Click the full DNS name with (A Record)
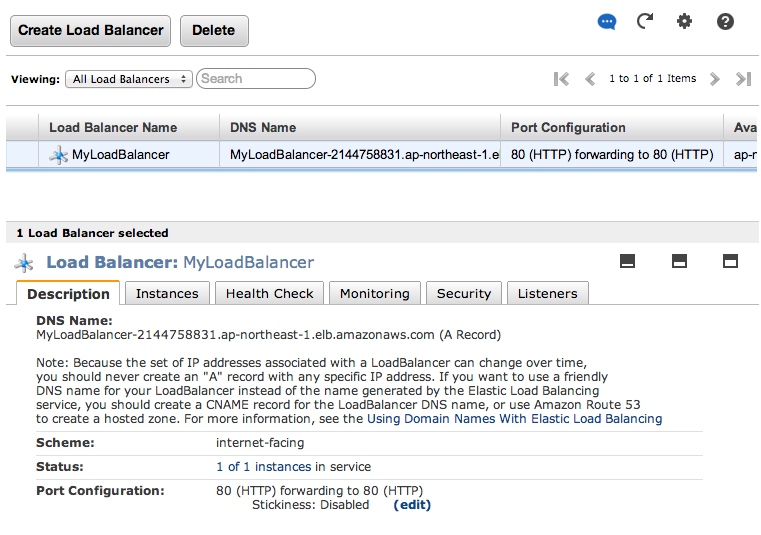Viewport: 761px width, 535px height. tap(268, 335)
